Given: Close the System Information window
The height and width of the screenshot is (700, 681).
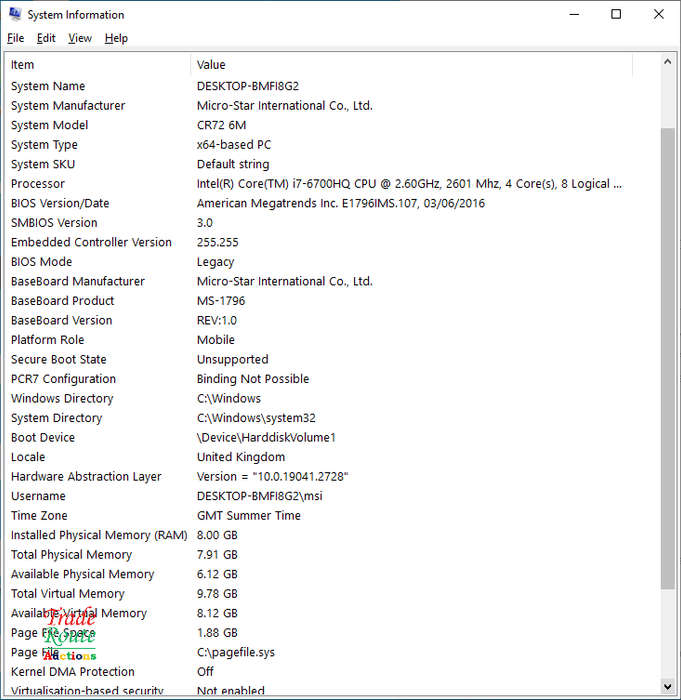Looking at the screenshot, I should 659,14.
